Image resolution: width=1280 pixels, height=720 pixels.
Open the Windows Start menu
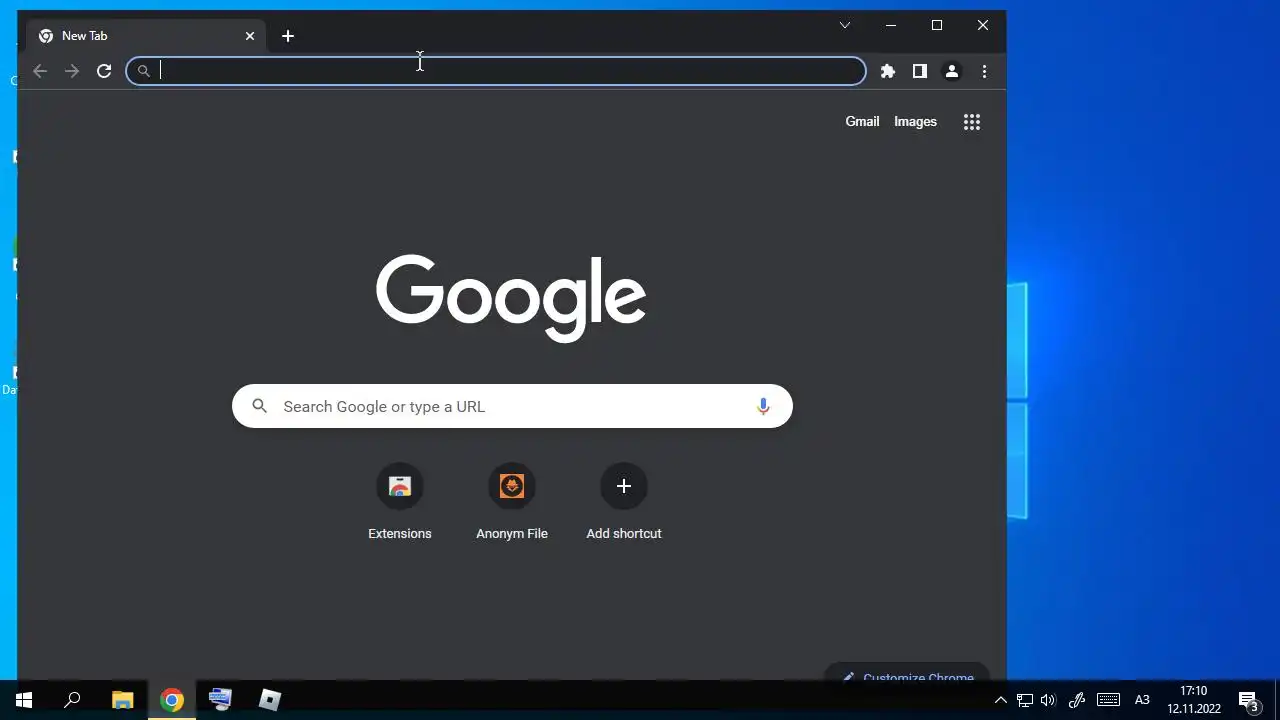24,700
